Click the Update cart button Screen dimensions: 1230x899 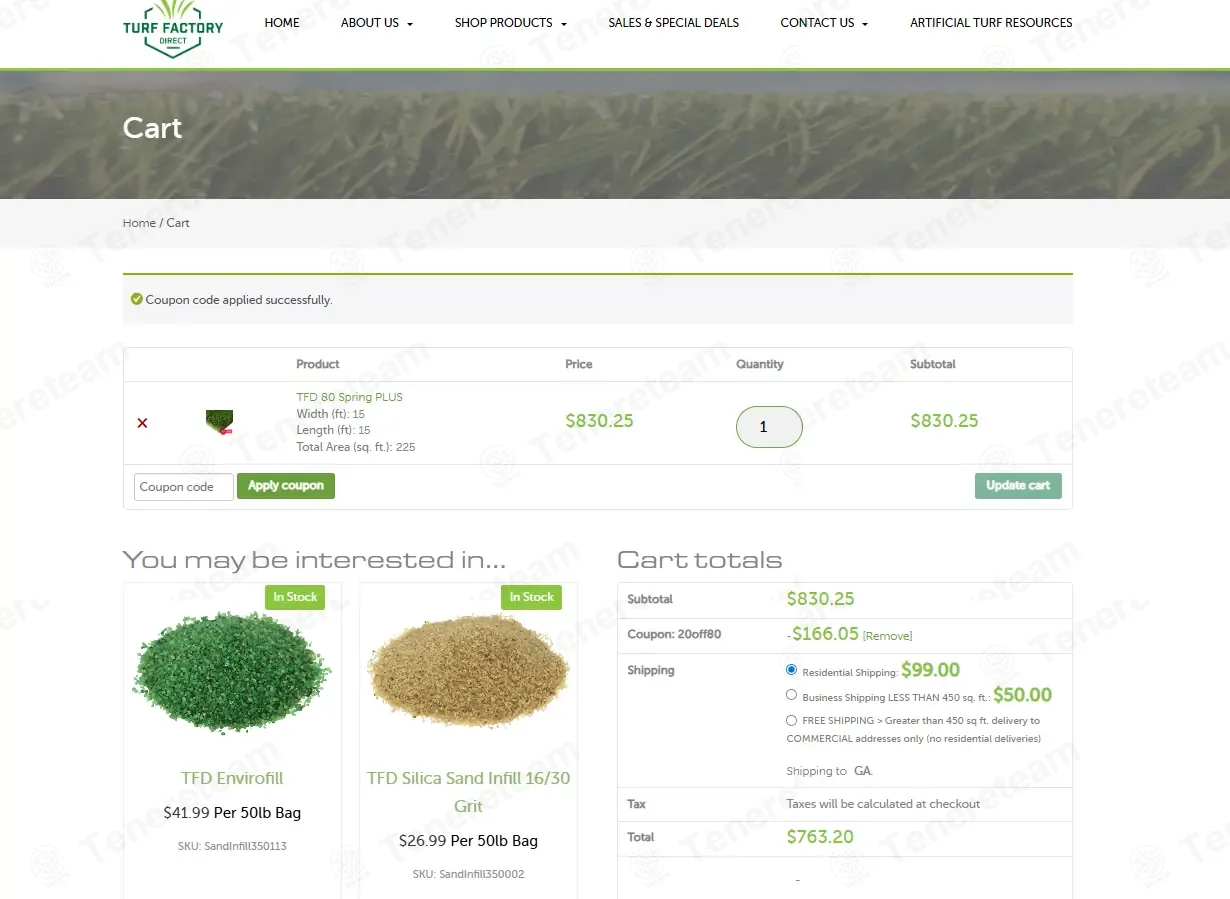(1018, 486)
